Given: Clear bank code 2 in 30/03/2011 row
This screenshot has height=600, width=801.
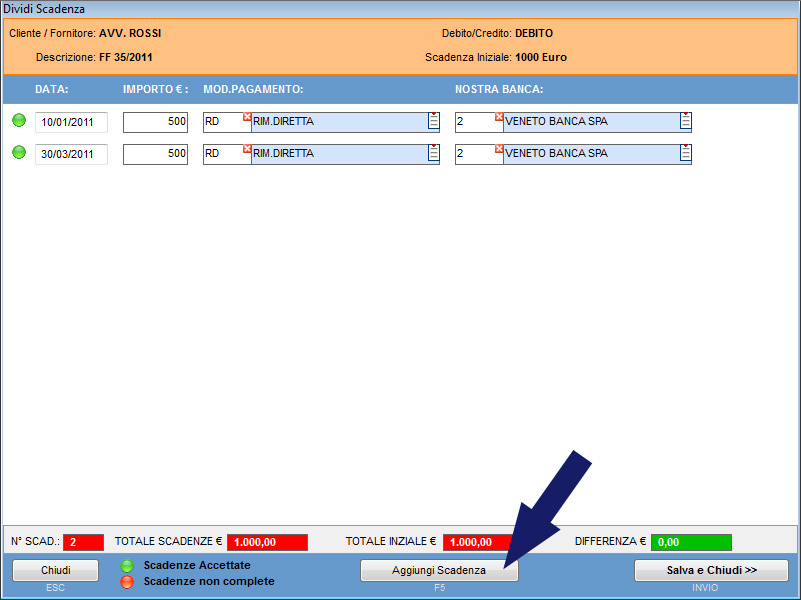Looking at the screenshot, I should 499,149.
